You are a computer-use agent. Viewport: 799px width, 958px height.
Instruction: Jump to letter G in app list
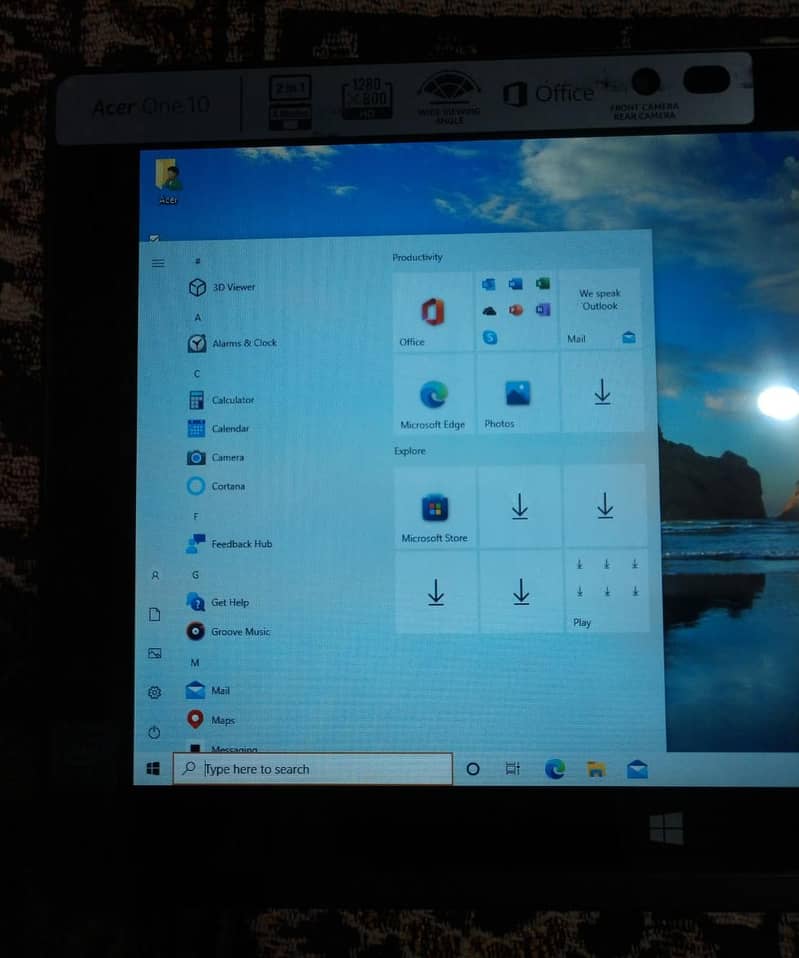click(x=195, y=575)
